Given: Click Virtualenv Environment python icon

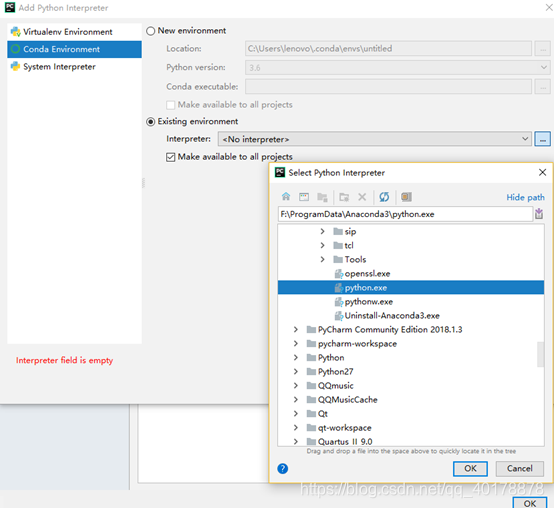Looking at the screenshot, I should tap(16, 32).
